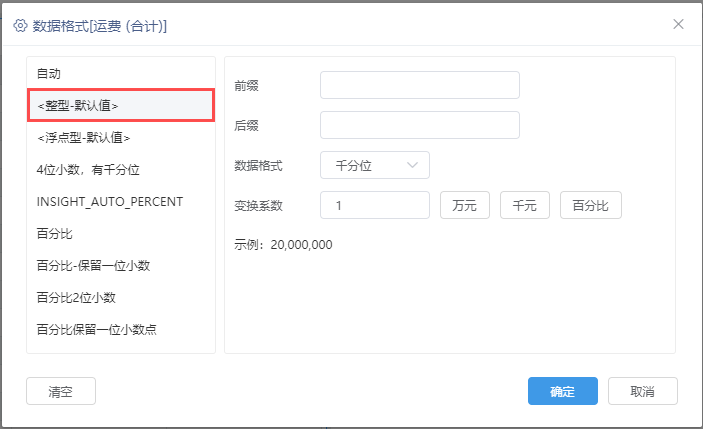This screenshot has height=429, width=703.
Task: Select the 自动 format option
Action: point(121,74)
